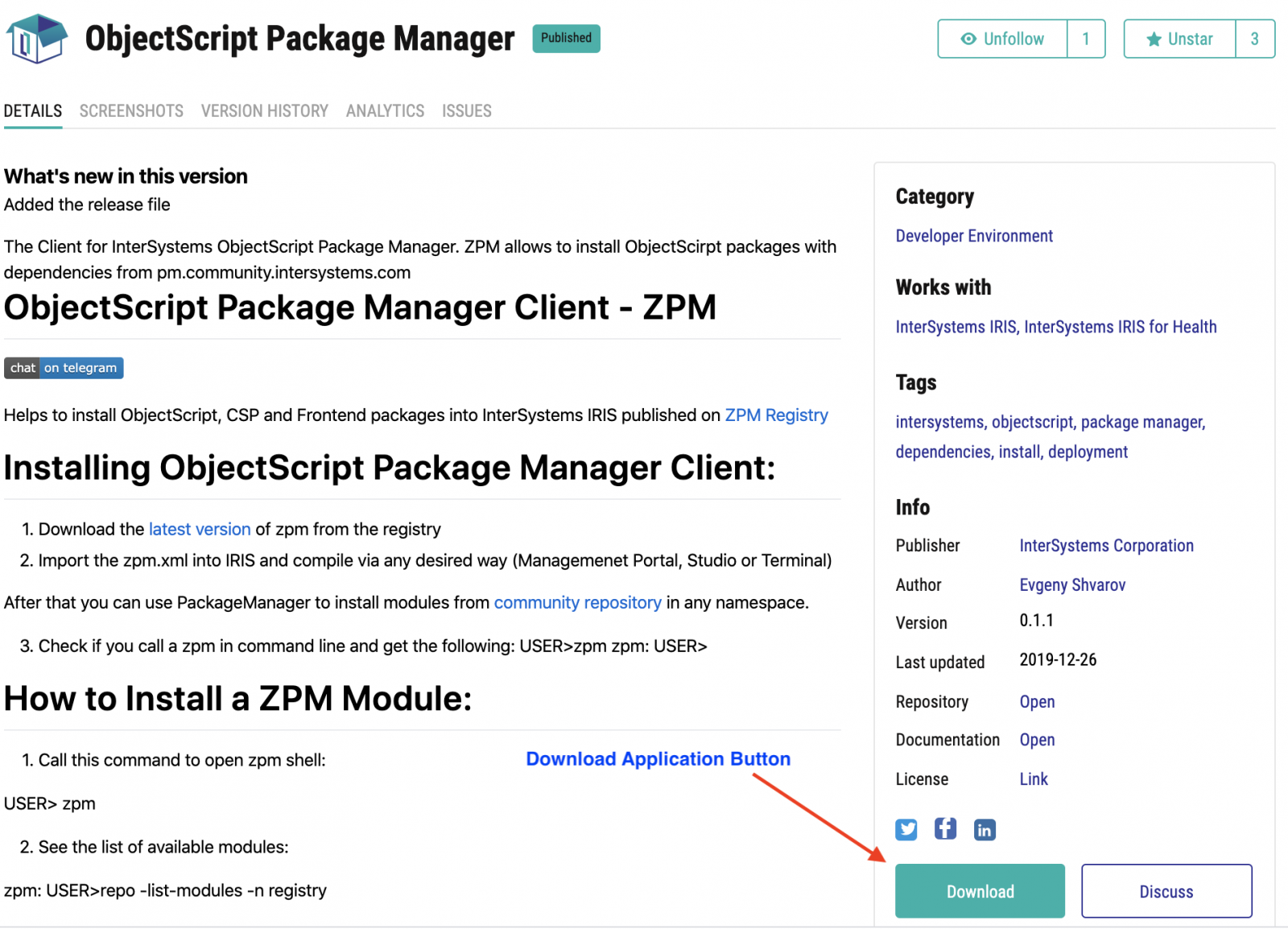
Task: Click InterSystems IRIS for Health link
Action: (1121, 327)
